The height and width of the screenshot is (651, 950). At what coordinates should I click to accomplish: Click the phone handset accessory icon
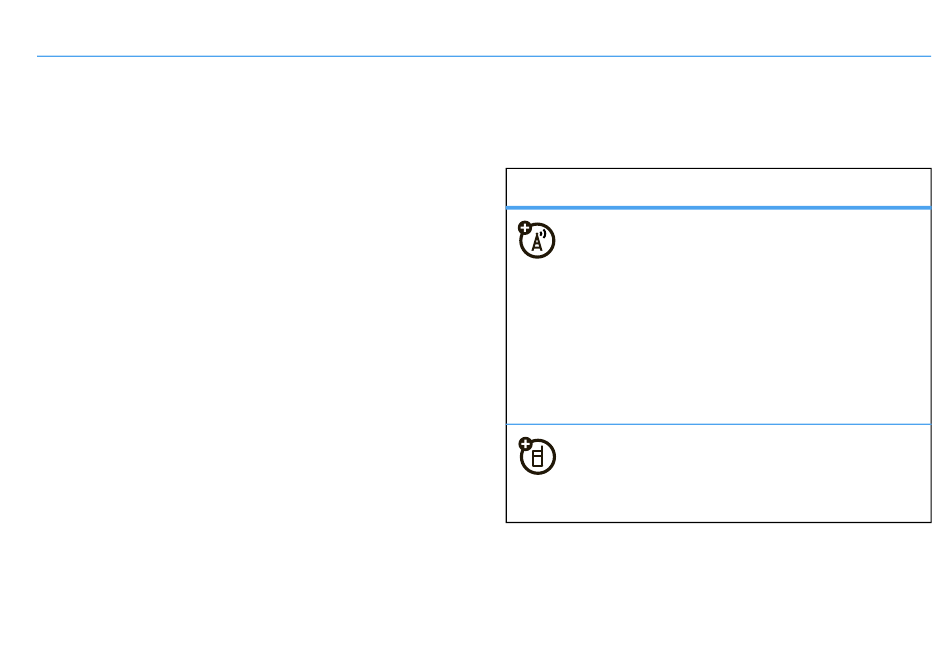click(537, 456)
